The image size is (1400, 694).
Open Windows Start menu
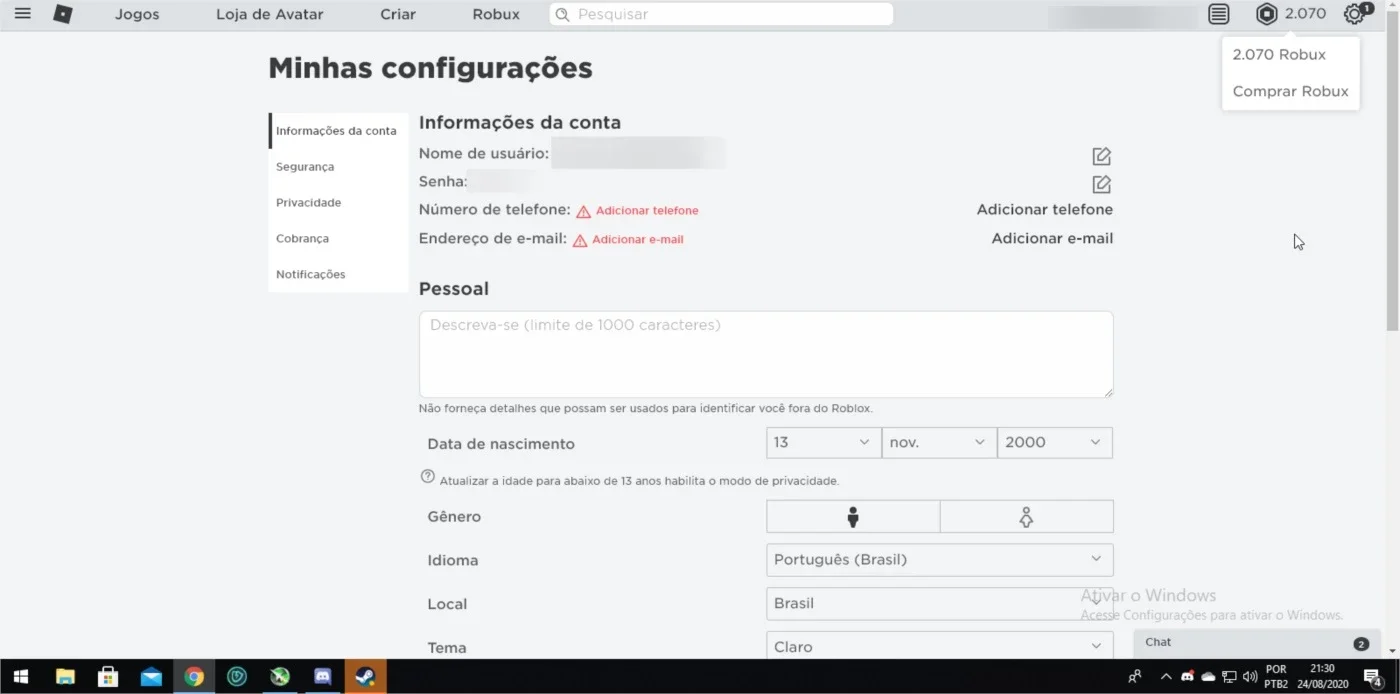pyautogui.click(x=20, y=677)
